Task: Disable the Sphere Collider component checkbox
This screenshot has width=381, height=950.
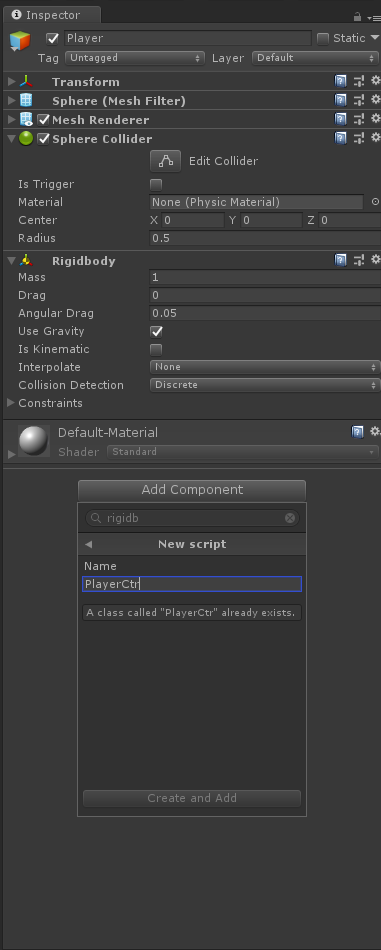Action: tap(43, 139)
